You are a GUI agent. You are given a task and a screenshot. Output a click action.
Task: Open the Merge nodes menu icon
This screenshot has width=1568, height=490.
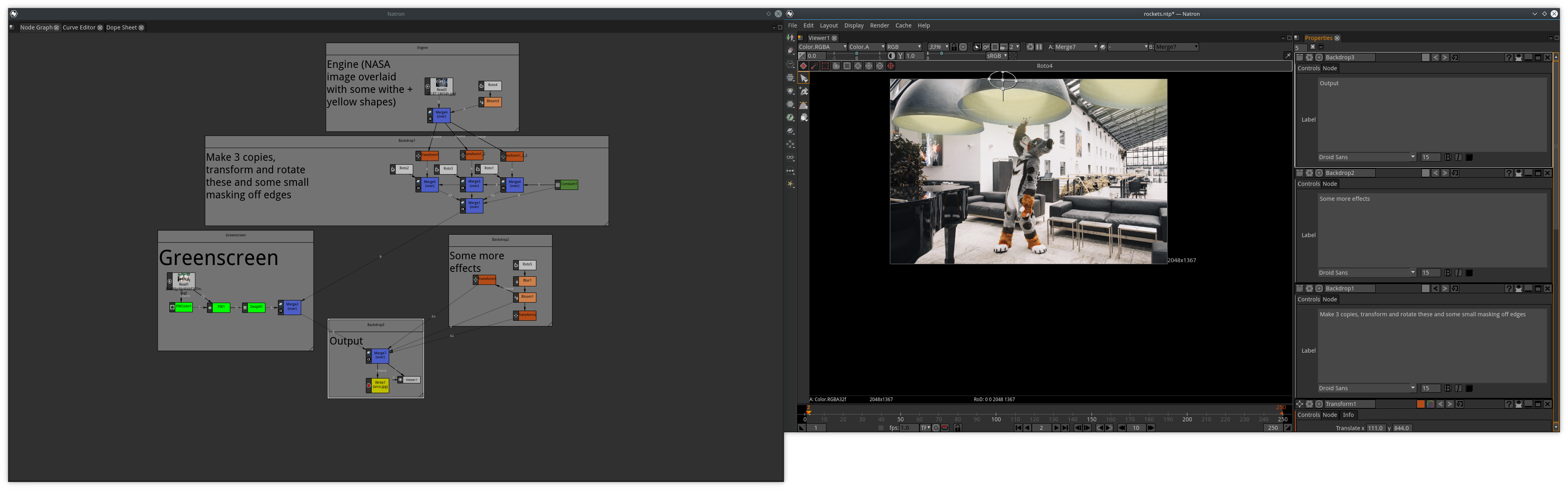[x=791, y=131]
